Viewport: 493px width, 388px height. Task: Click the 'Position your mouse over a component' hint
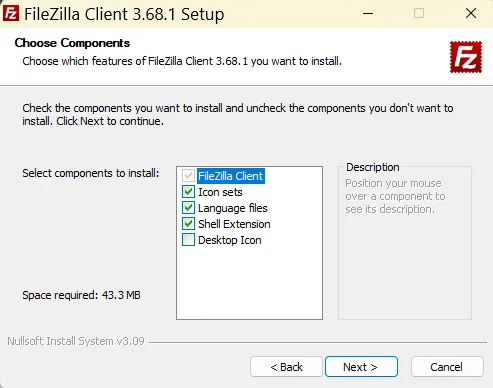395,196
